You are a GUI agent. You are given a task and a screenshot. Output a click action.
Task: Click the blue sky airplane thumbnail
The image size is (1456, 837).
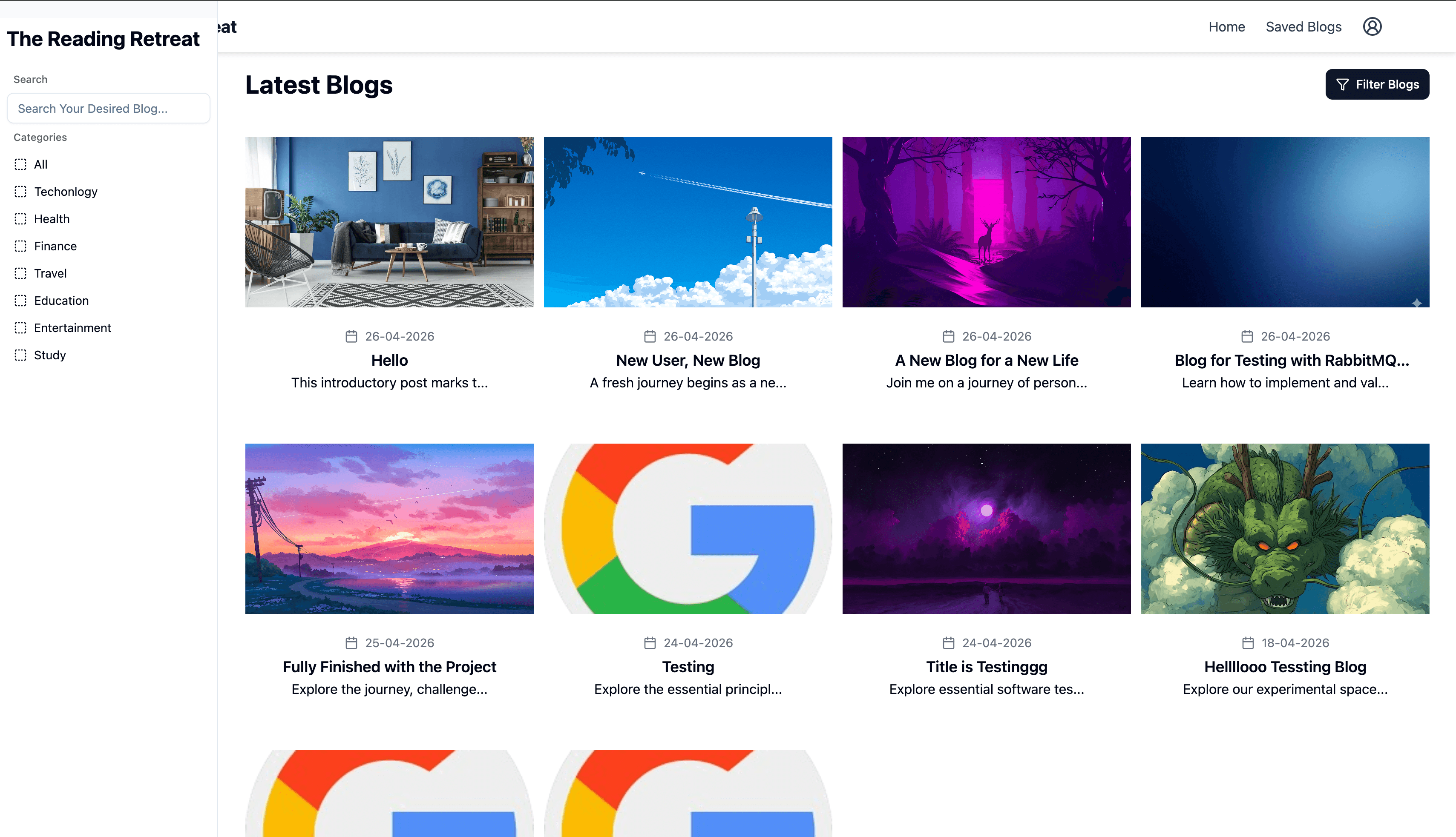(x=688, y=222)
